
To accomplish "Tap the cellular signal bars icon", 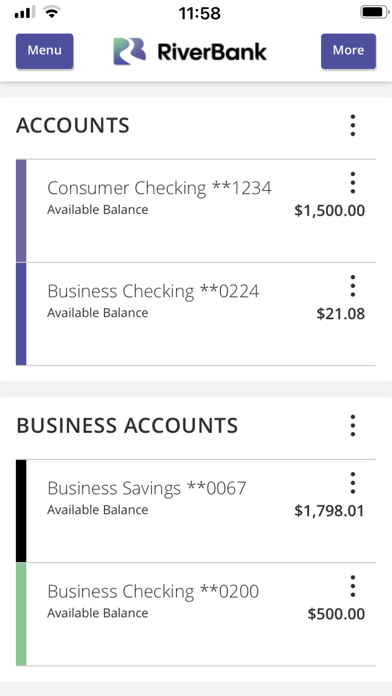I will click(24, 13).
